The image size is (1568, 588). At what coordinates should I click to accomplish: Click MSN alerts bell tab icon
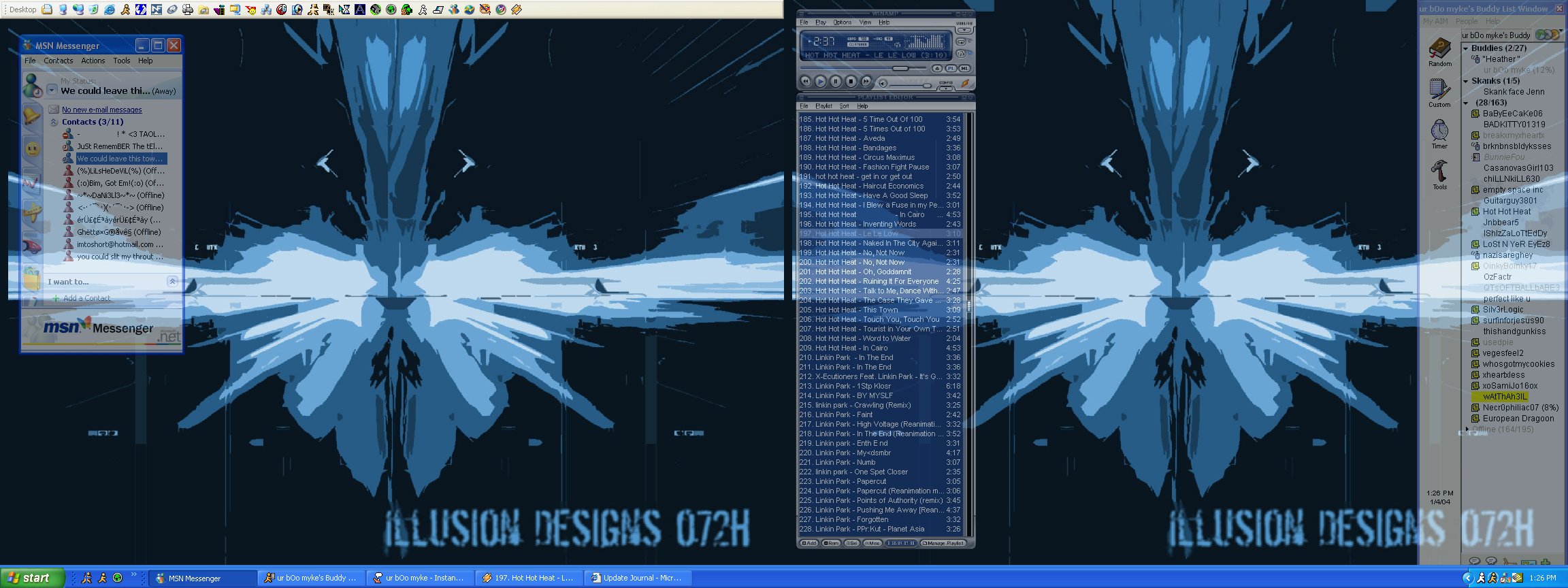point(31,116)
